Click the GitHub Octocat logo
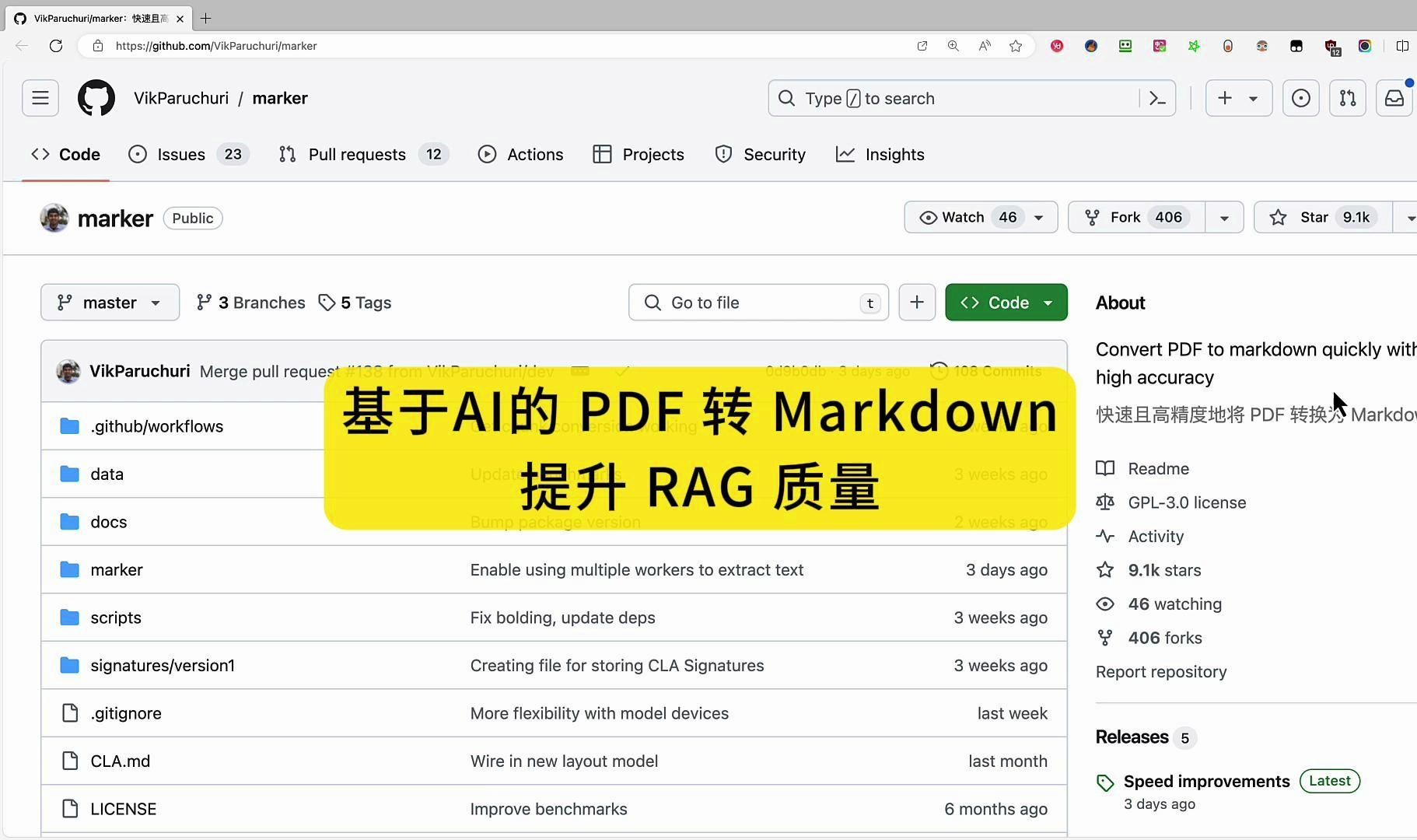The width and height of the screenshot is (1417, 840). click(x=96, y=98)
